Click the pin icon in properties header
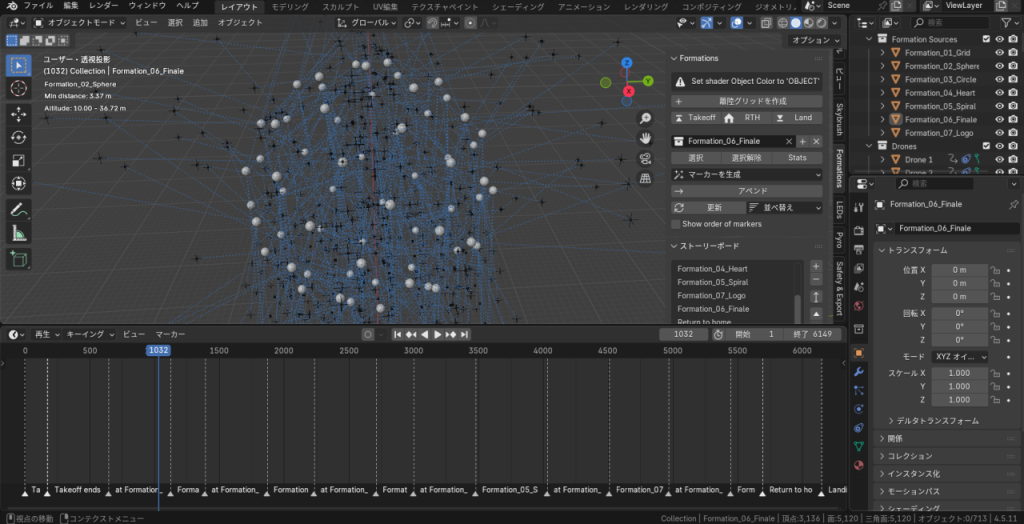The height and width of the screenshot is (524, 1024). (x=1013, y=205)
